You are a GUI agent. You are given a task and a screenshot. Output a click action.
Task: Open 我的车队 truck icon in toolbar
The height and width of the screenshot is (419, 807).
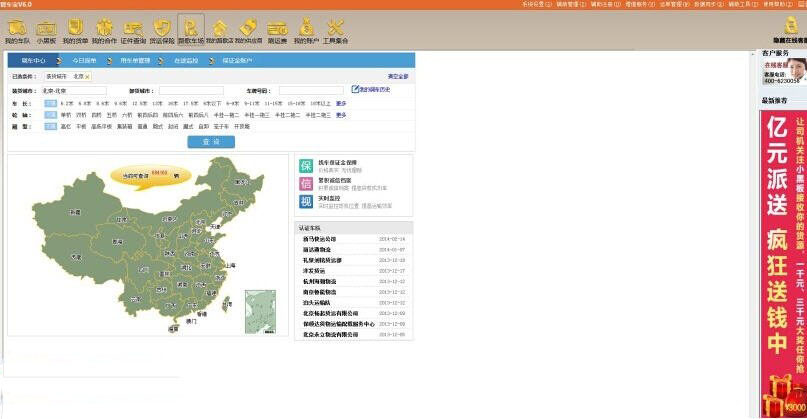[x=17, y=31]
